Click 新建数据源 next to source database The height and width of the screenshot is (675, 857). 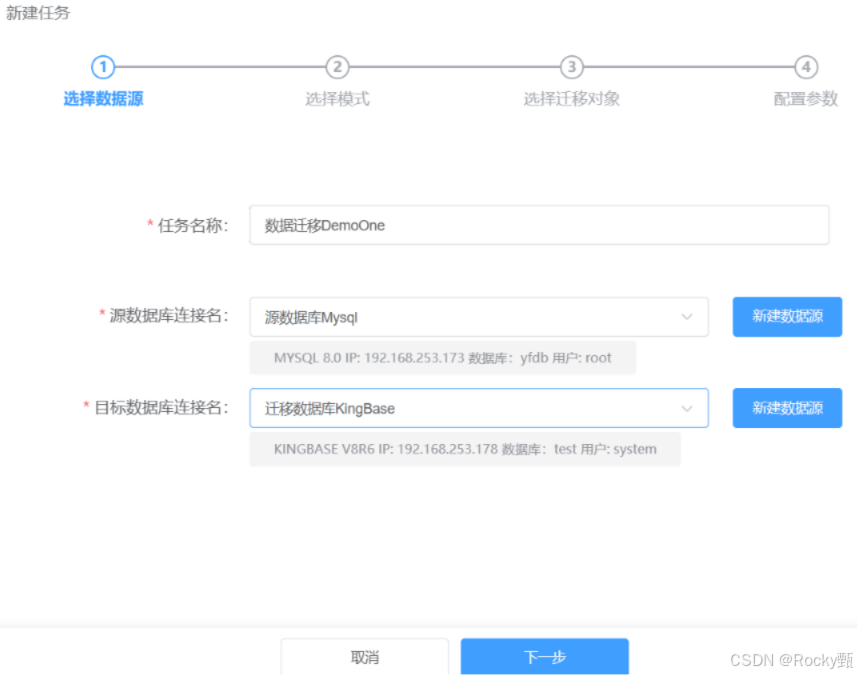point(787,316)
